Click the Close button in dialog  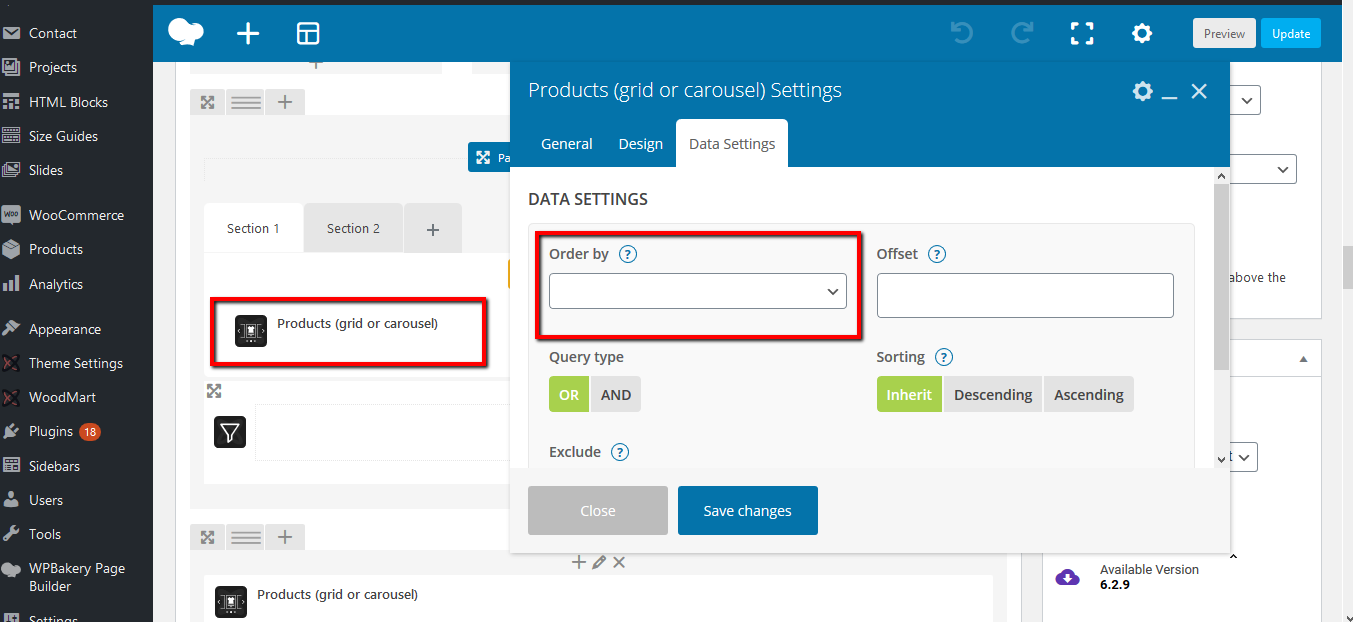[x=598, y=510]
